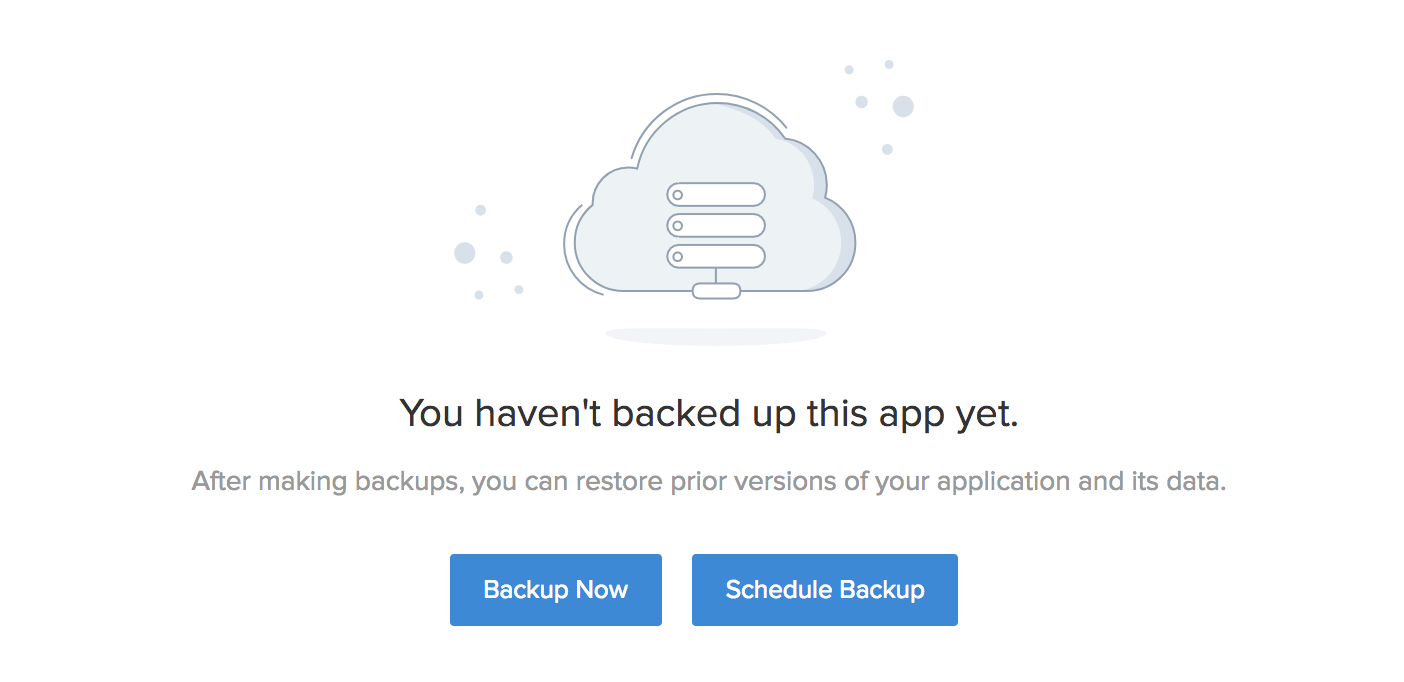Click the topmost dot in the left dot cluster
This screenshot has height=682, width=1404.
pyautogui.click(x=481, y=210)
